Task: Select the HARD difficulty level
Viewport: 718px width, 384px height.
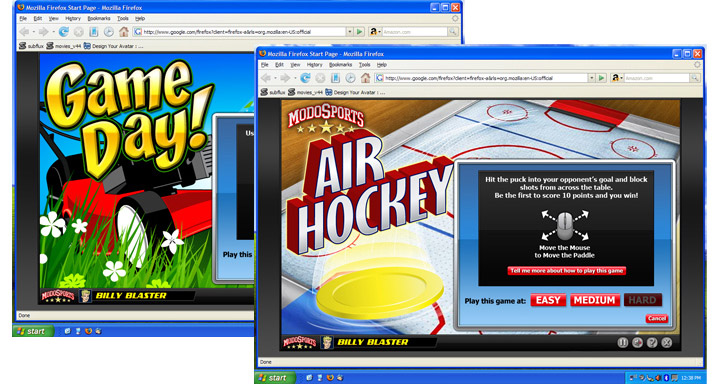Action: pos(642,300)
